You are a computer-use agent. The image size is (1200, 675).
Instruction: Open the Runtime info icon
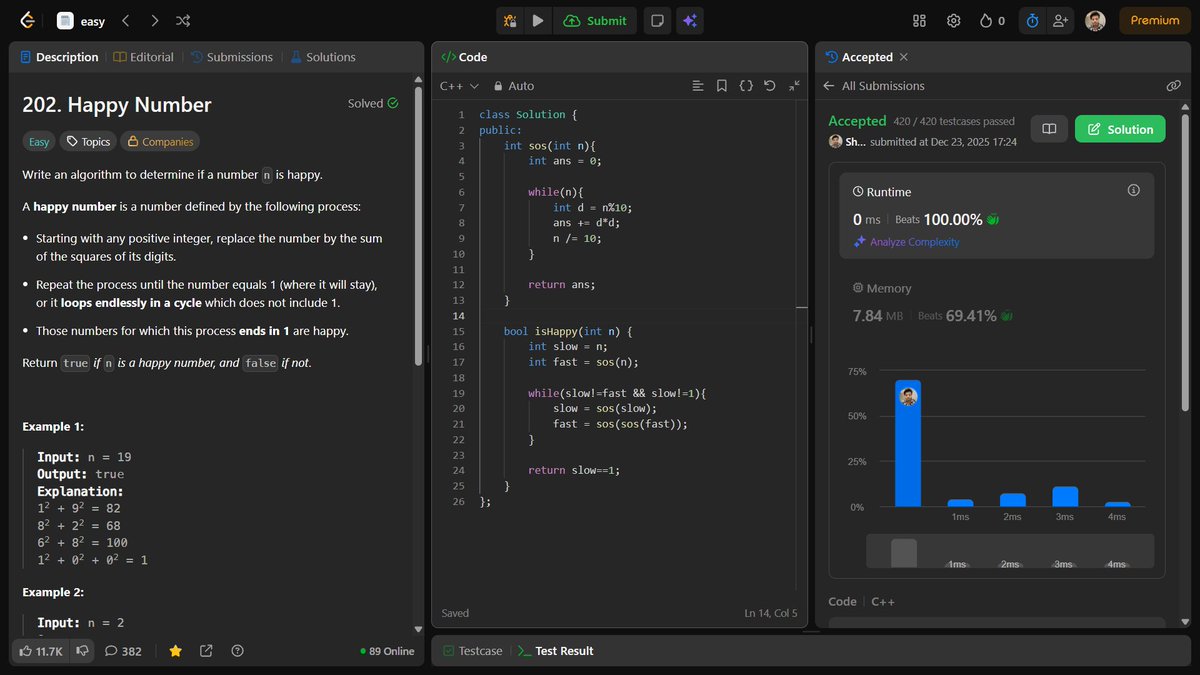[1133, 190]
